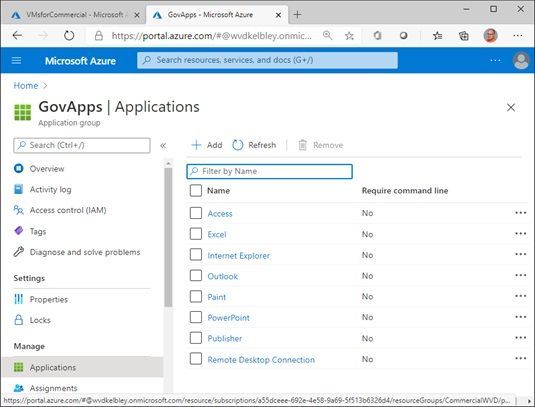Click the address bar lock icon
Screen dimensions: 535x407
tap(99, 35)
